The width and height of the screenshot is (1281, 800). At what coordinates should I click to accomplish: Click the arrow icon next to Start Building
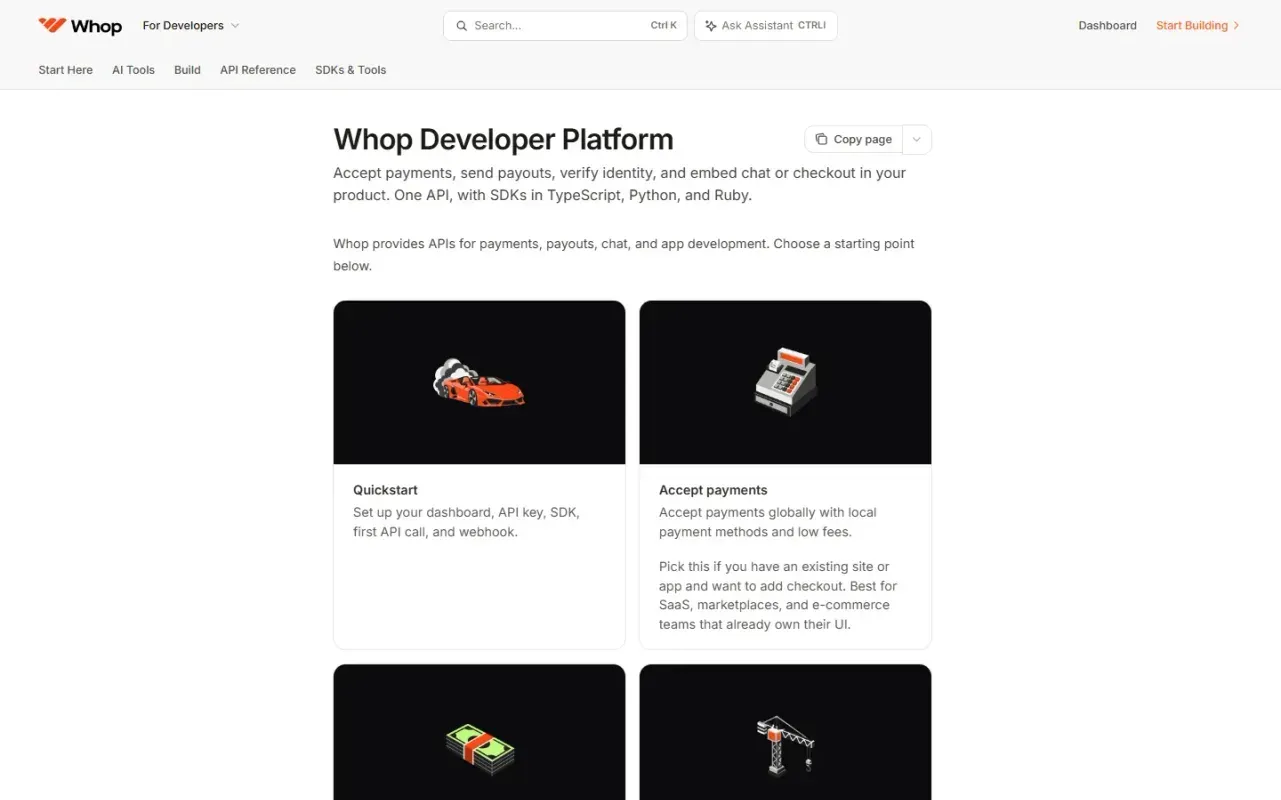click(1236, 26)
